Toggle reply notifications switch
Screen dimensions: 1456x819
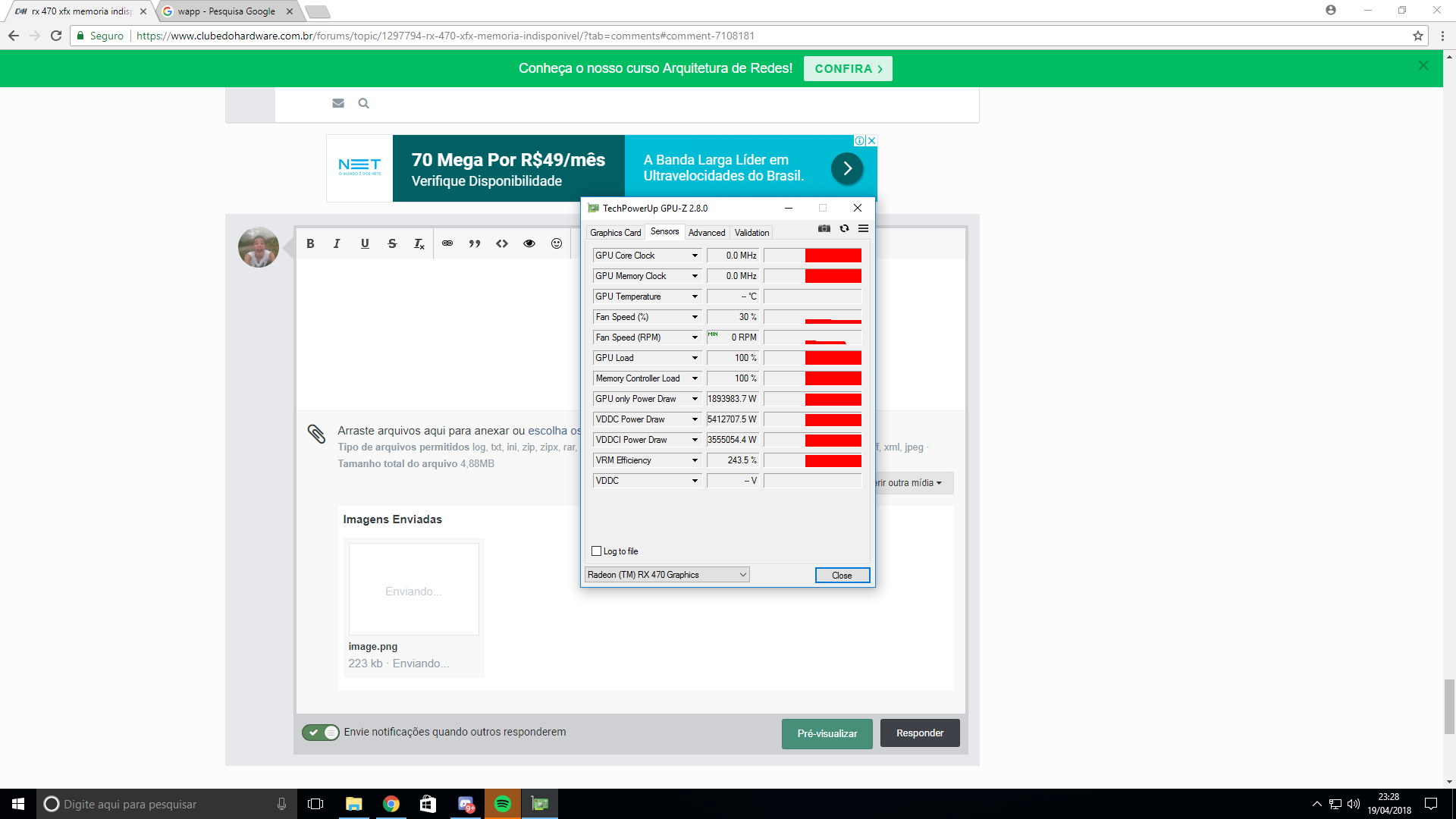point(321,733)
